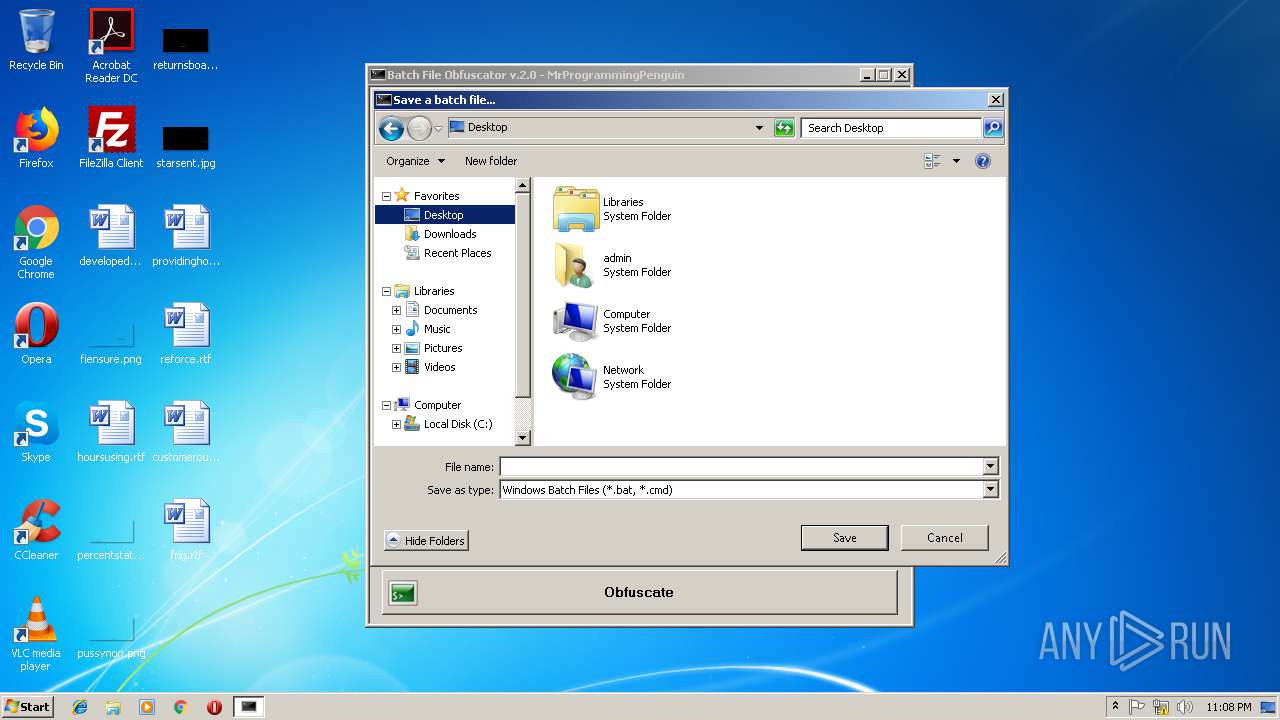Collapse the Computer tree group
This screenshot has width=1280, height=720.
[x=386, y=405]
